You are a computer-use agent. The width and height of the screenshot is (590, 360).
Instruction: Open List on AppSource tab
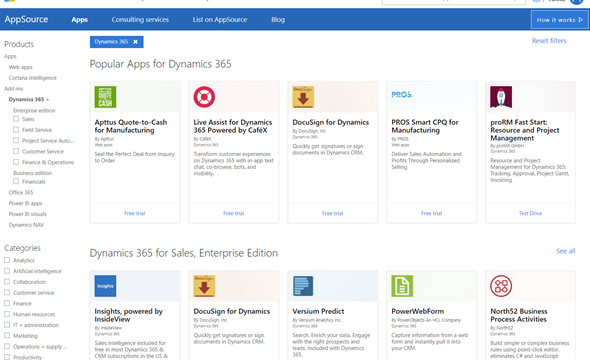pos(220,20)
